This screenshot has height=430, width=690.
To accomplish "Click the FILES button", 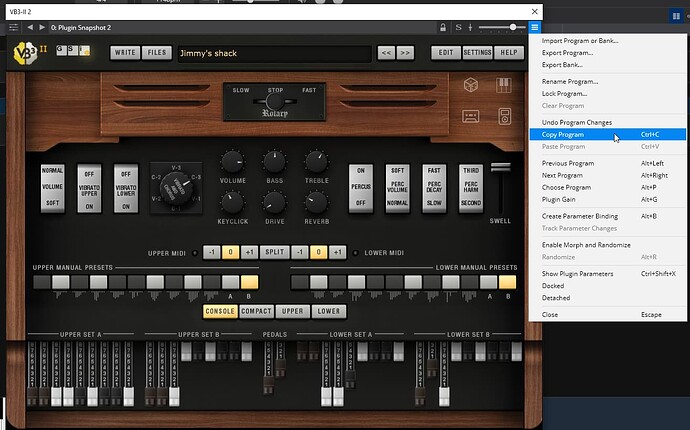I will click(157, 53).
